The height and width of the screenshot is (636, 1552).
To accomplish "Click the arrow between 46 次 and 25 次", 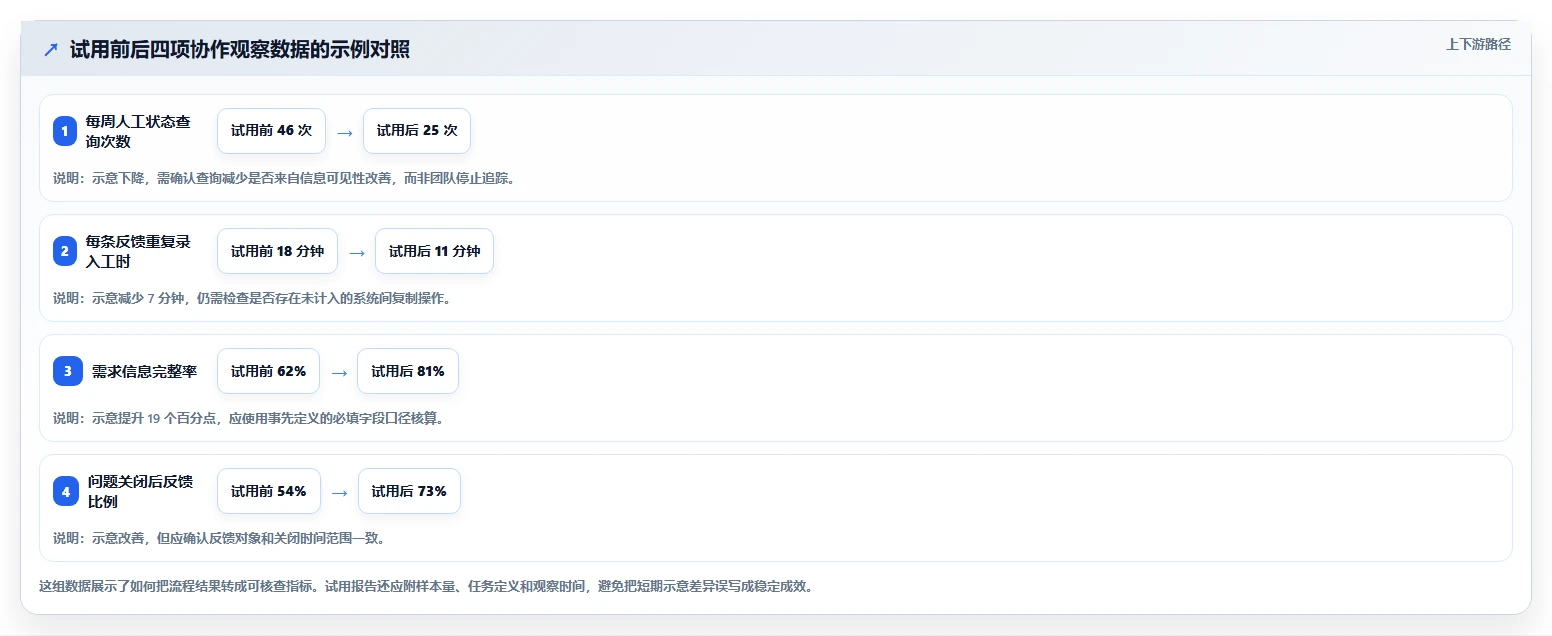I will coord(344,132).
